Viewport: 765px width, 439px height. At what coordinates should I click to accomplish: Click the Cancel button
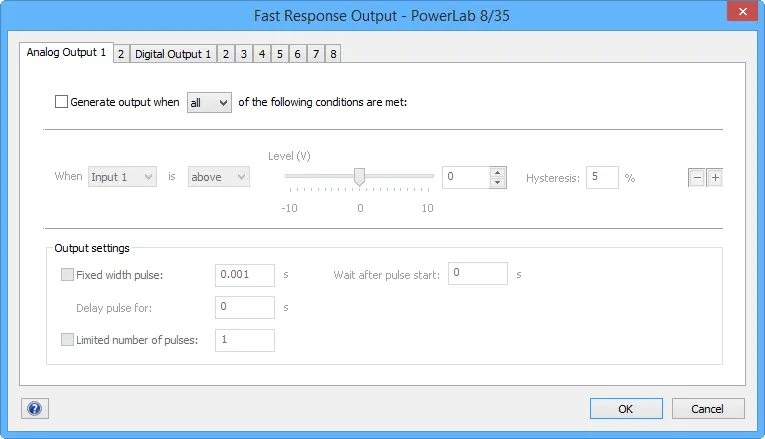point(708,408)
